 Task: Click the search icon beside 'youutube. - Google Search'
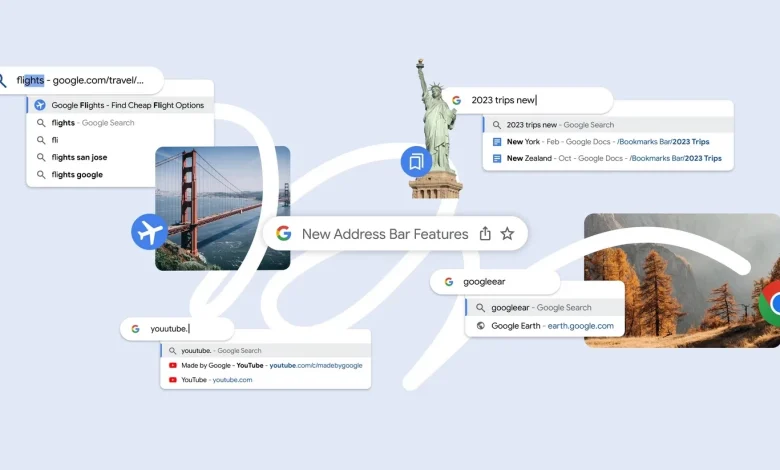pyautogui.click(x=173, y=351)
